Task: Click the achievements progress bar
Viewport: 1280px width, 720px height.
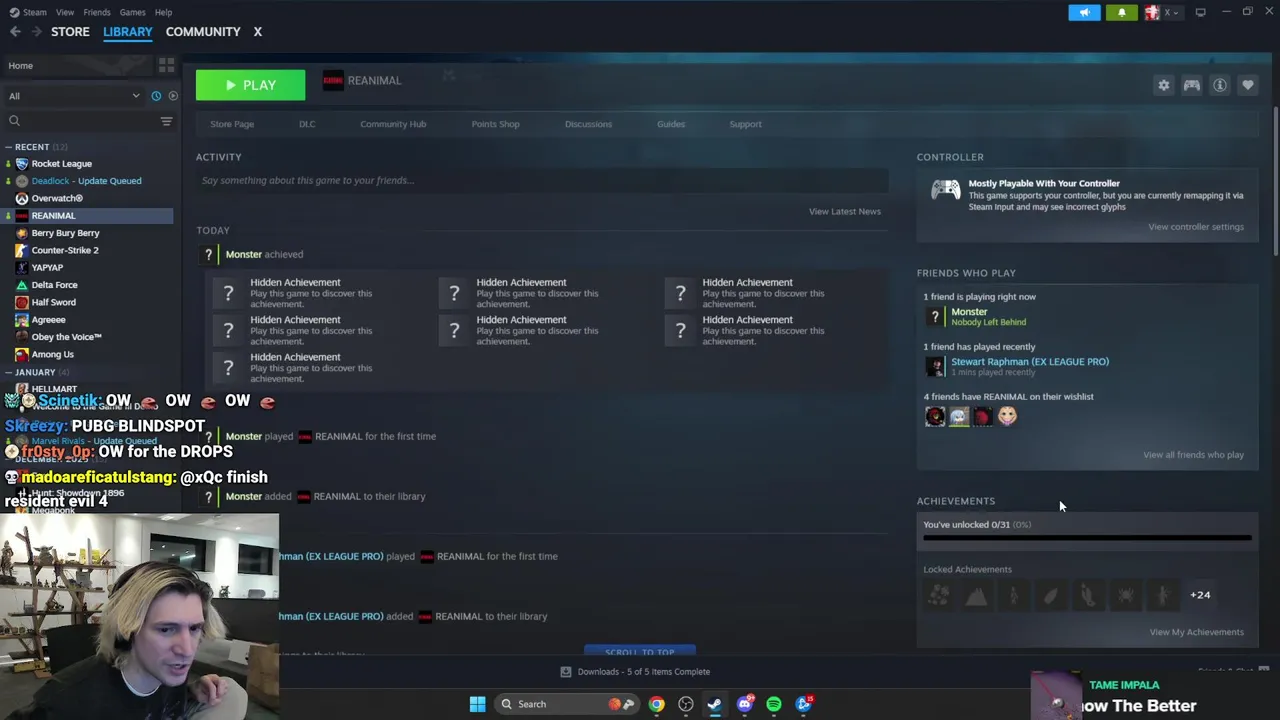Action: pos(1087,538)
